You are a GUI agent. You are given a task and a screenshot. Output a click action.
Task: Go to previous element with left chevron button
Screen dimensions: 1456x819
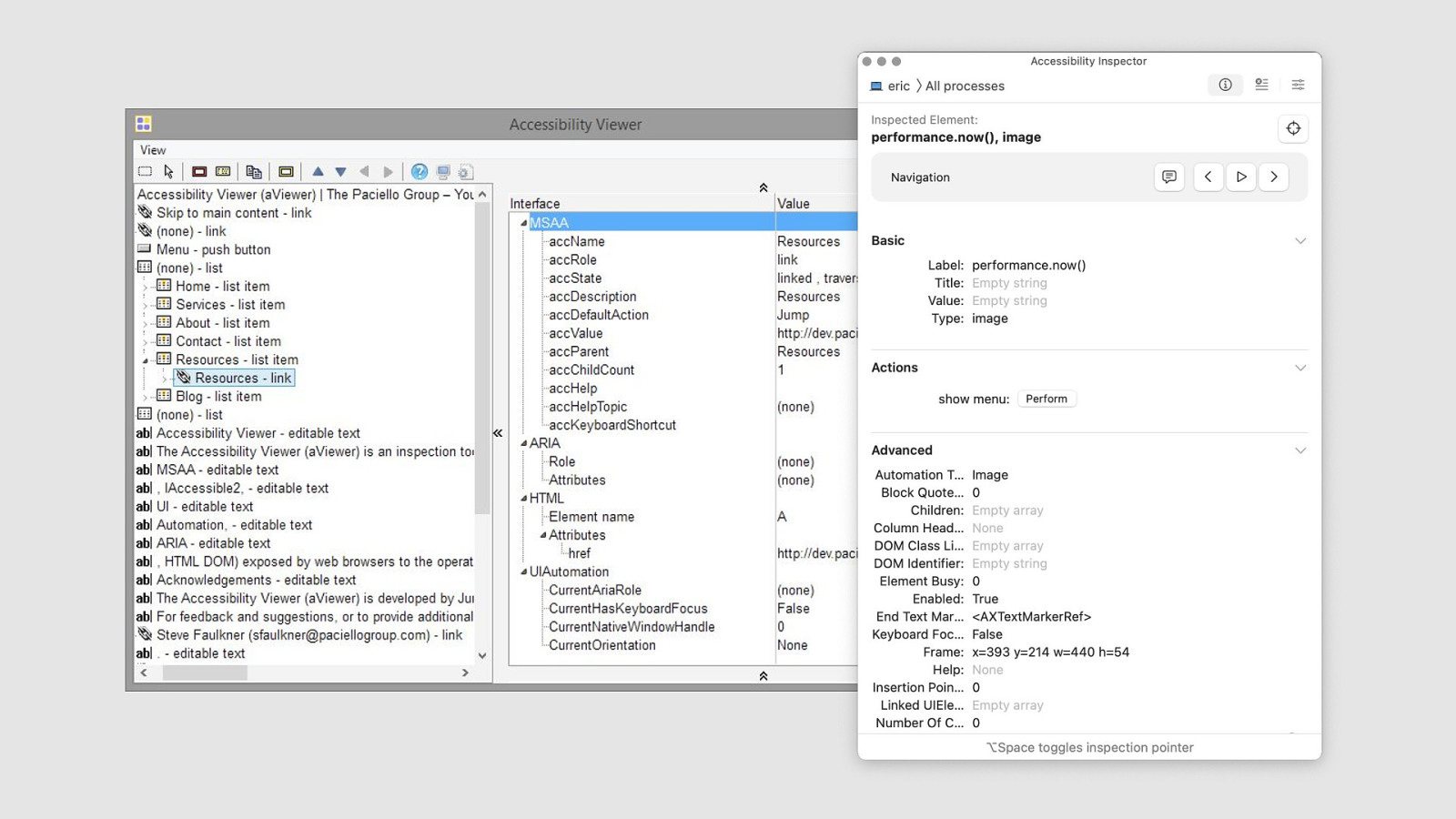click(x=1208, y=177)
